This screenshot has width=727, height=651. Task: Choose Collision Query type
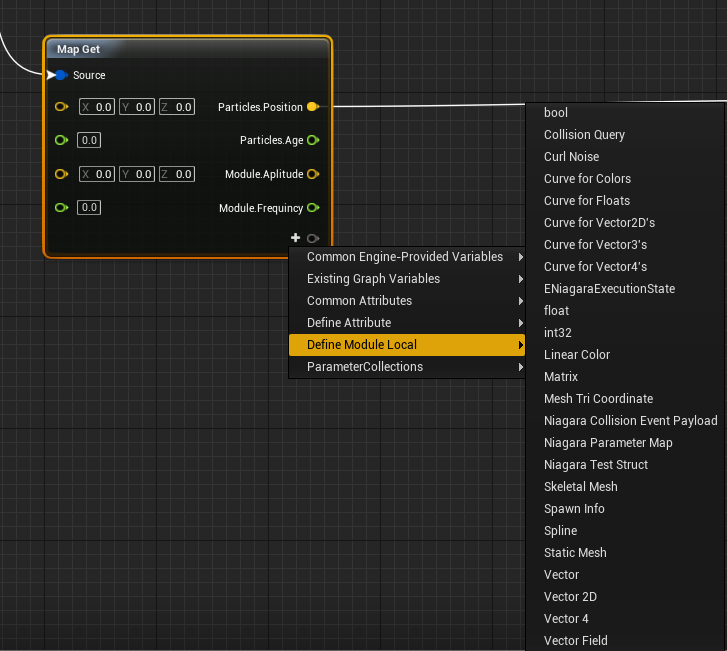(x=625, y=135)
